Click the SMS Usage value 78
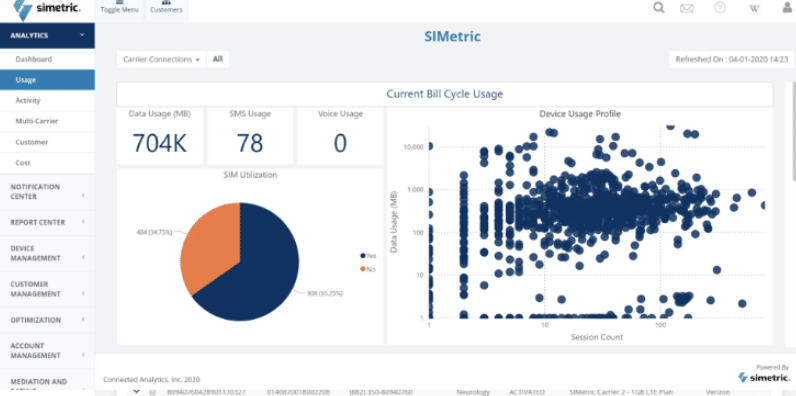The height and width of the screenshot is (396, 796). click(x=250, y=144)
